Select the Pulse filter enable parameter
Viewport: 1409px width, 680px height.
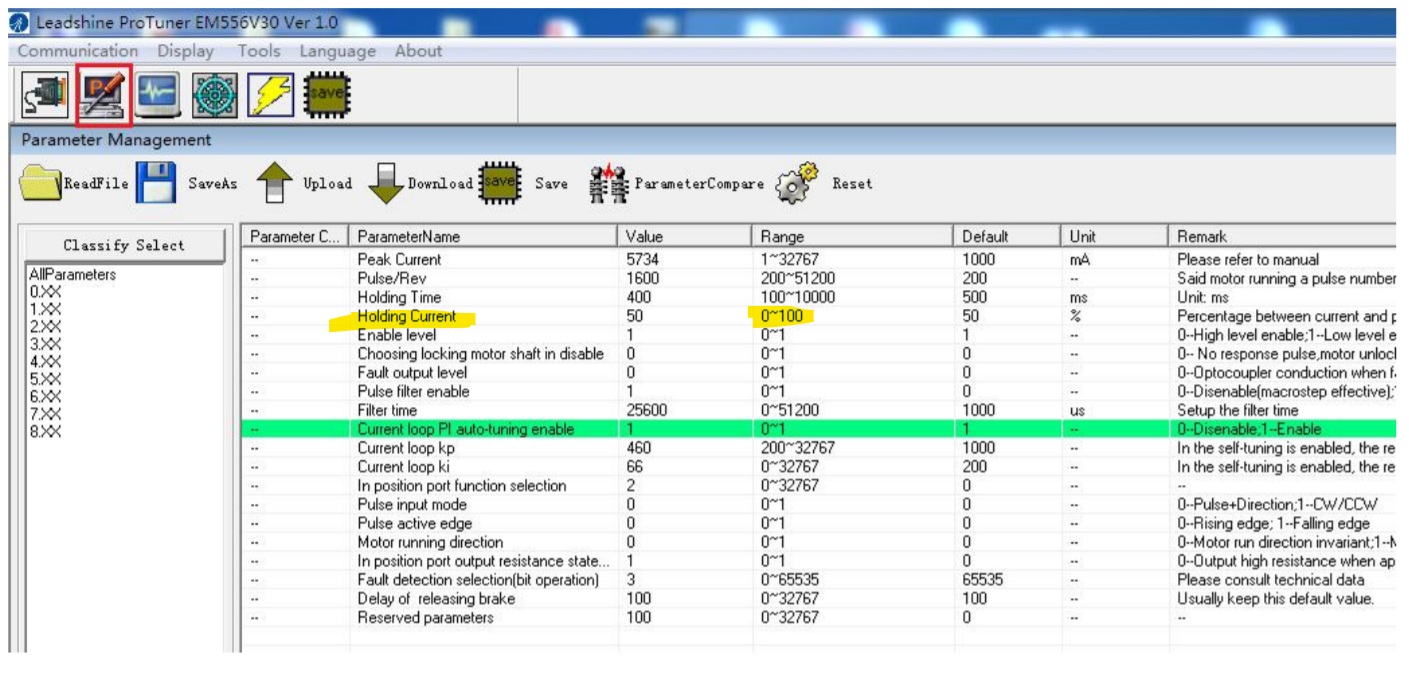(413, 391)
